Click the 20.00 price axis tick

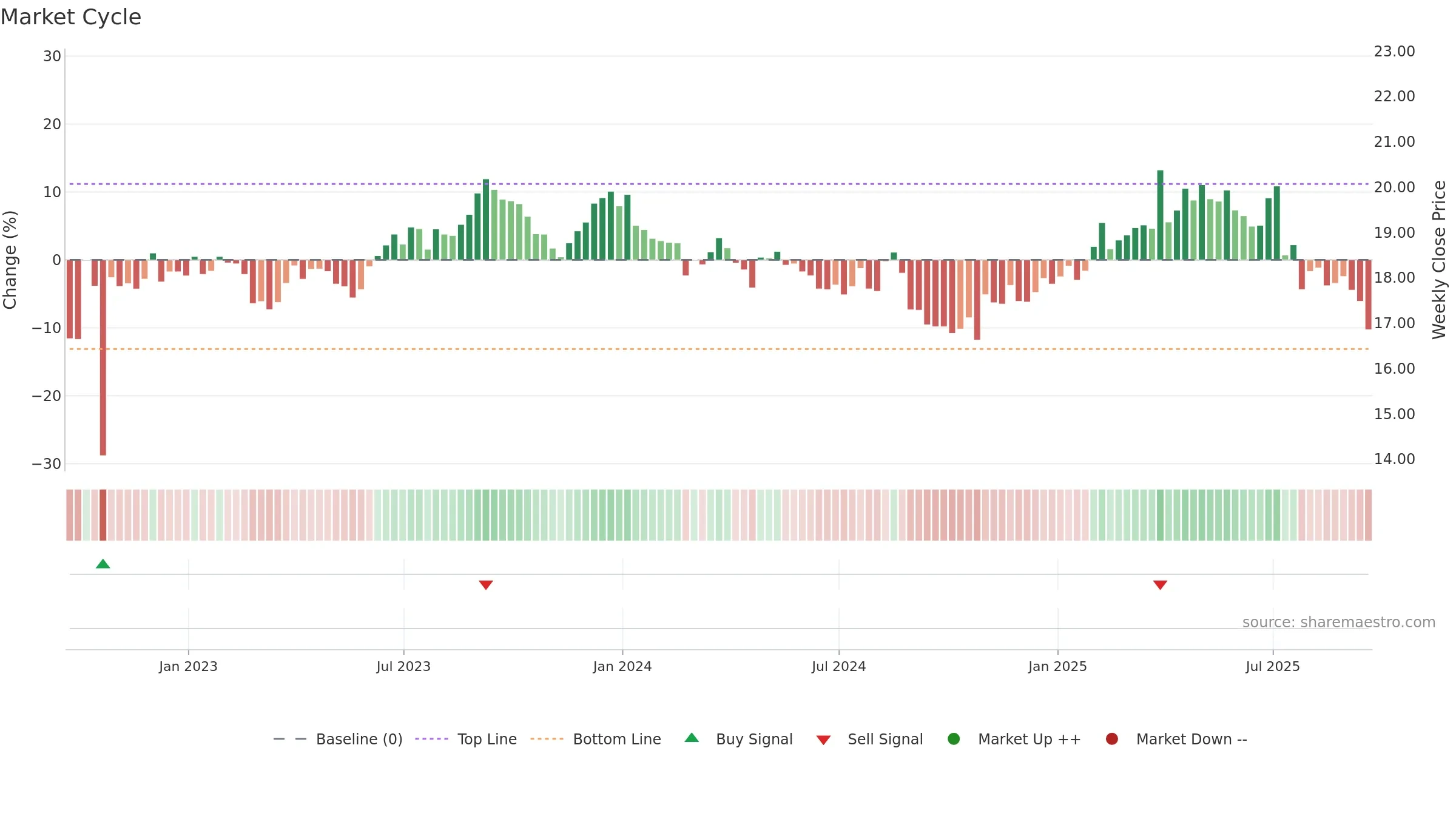pos(1394,187)
